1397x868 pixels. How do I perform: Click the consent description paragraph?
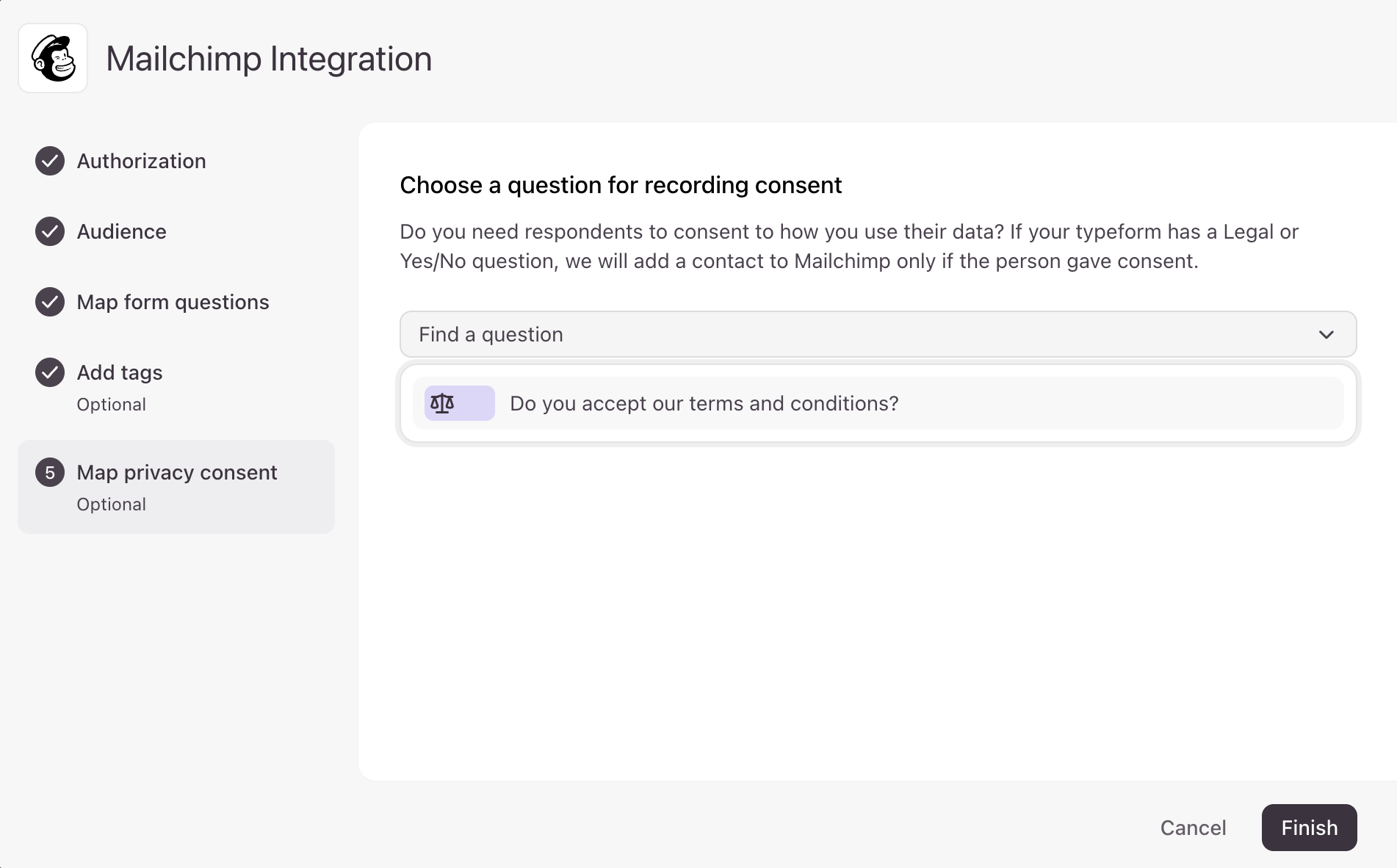849,246
